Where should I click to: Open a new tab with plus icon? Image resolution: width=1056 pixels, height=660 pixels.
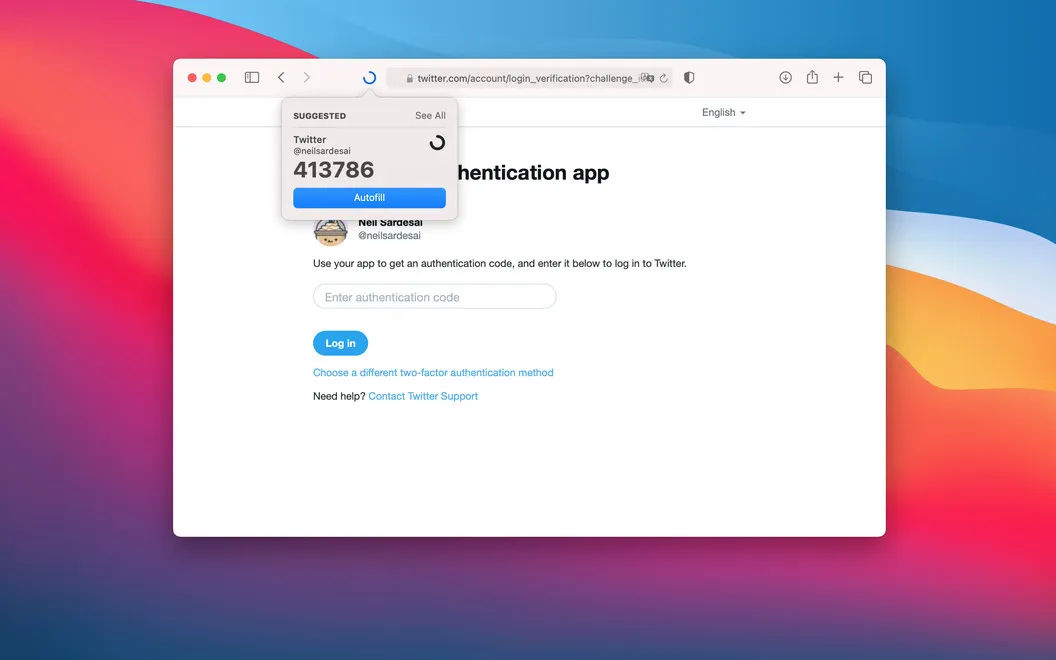pyautogui.click(x=838, y=77)
